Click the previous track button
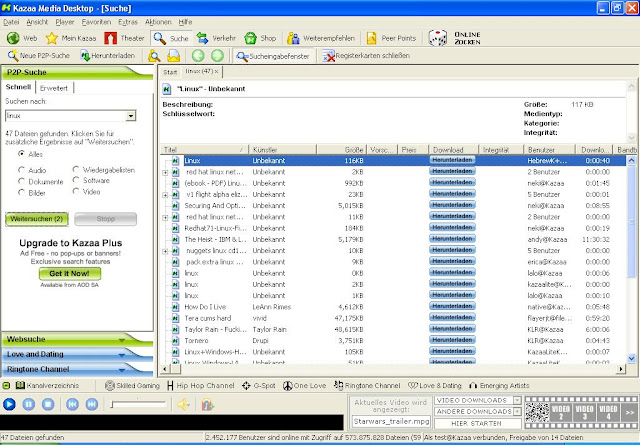 click(72, 405)
